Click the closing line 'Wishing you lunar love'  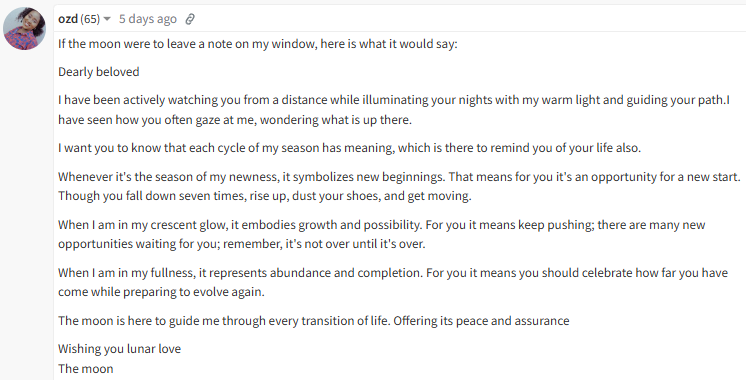[x=119, y=349]
